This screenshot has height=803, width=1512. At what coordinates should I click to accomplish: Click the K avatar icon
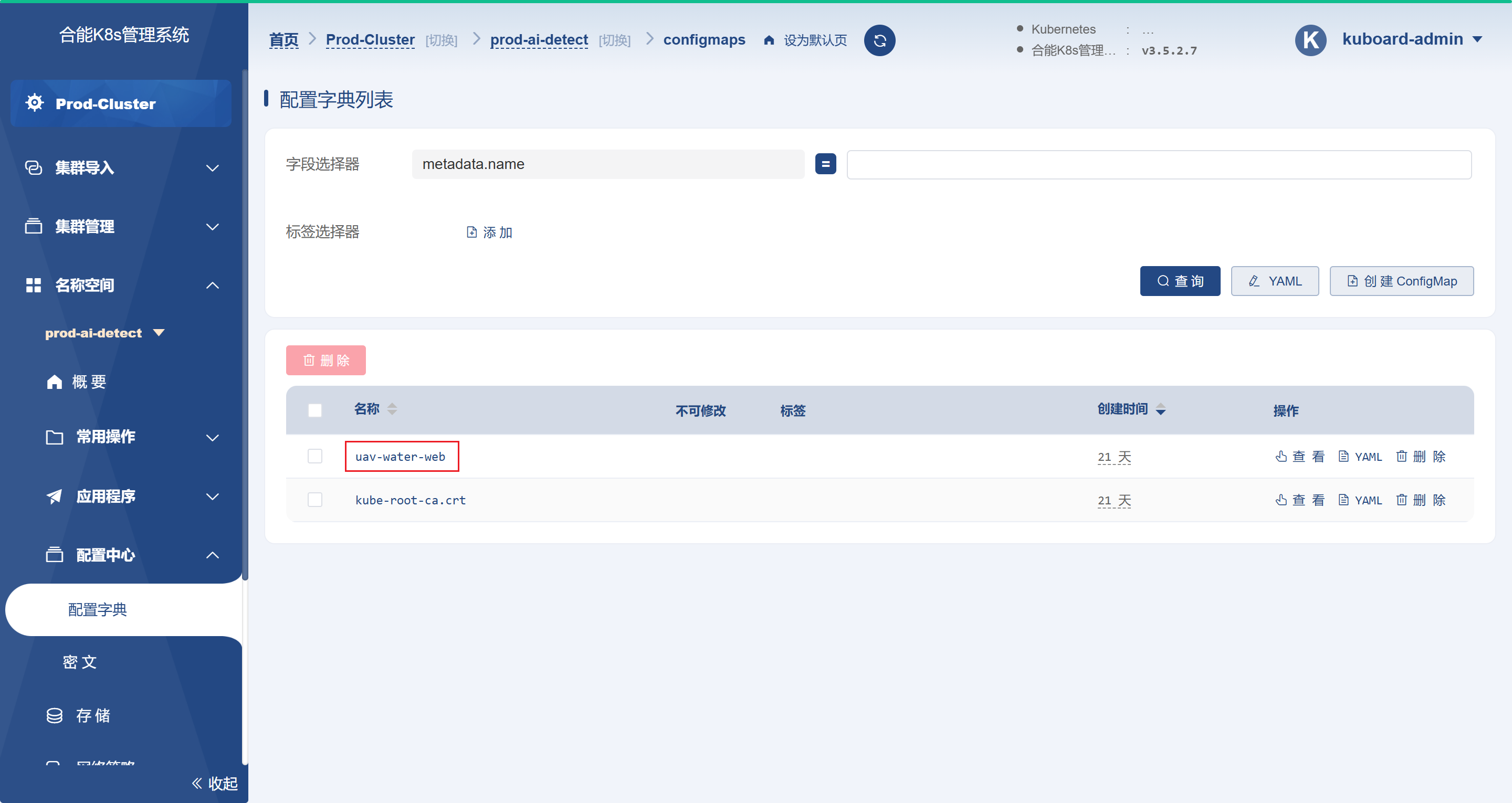[x=1310, y=40]
